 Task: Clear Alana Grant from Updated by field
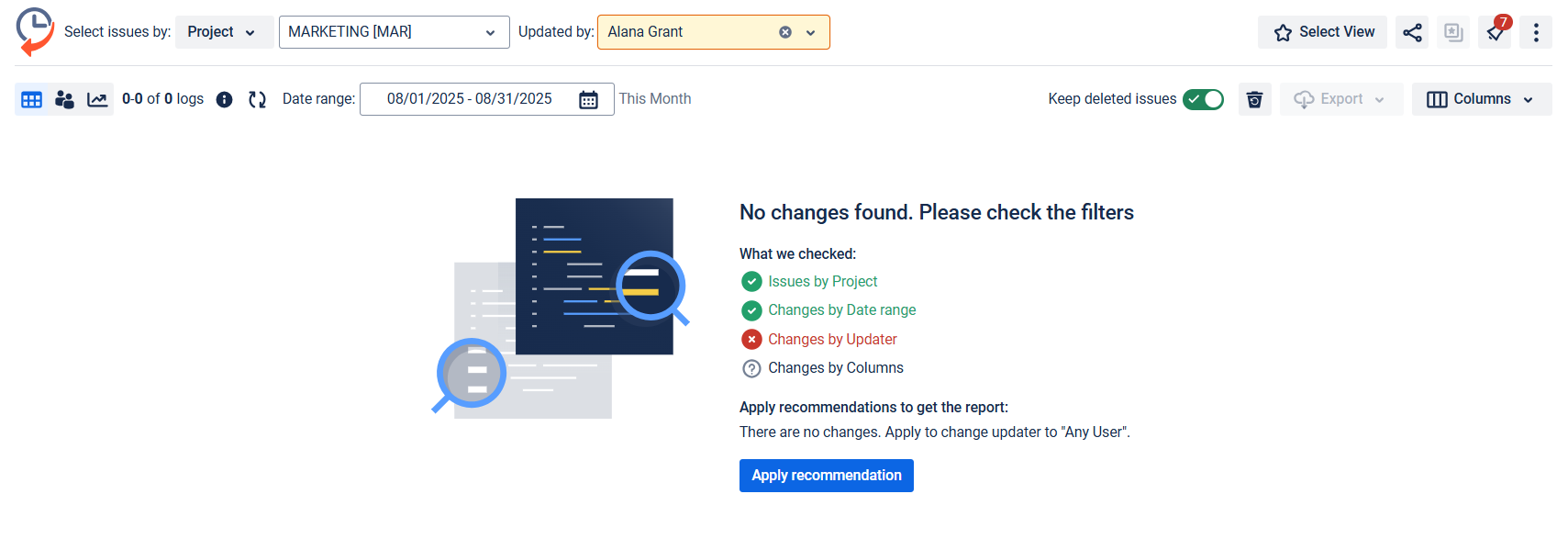point(785,32)
